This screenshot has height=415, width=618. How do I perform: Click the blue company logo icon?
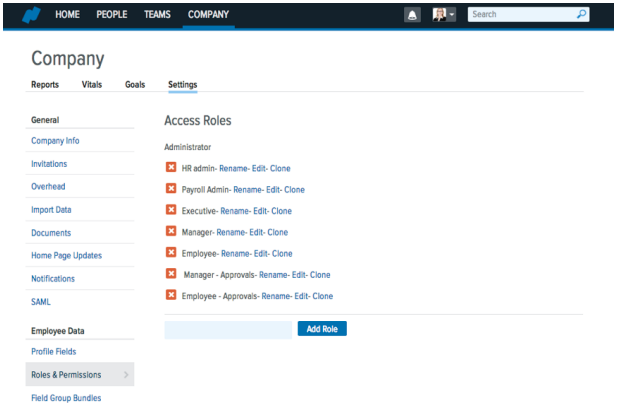coord(32,15)
